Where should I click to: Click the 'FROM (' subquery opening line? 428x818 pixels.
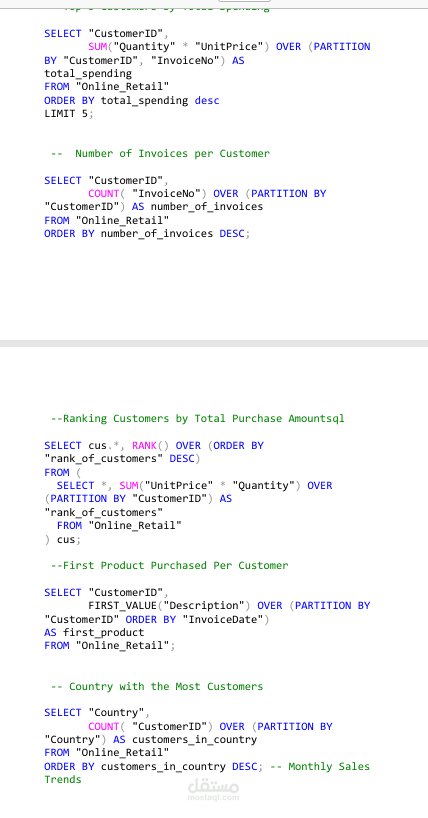63,472
